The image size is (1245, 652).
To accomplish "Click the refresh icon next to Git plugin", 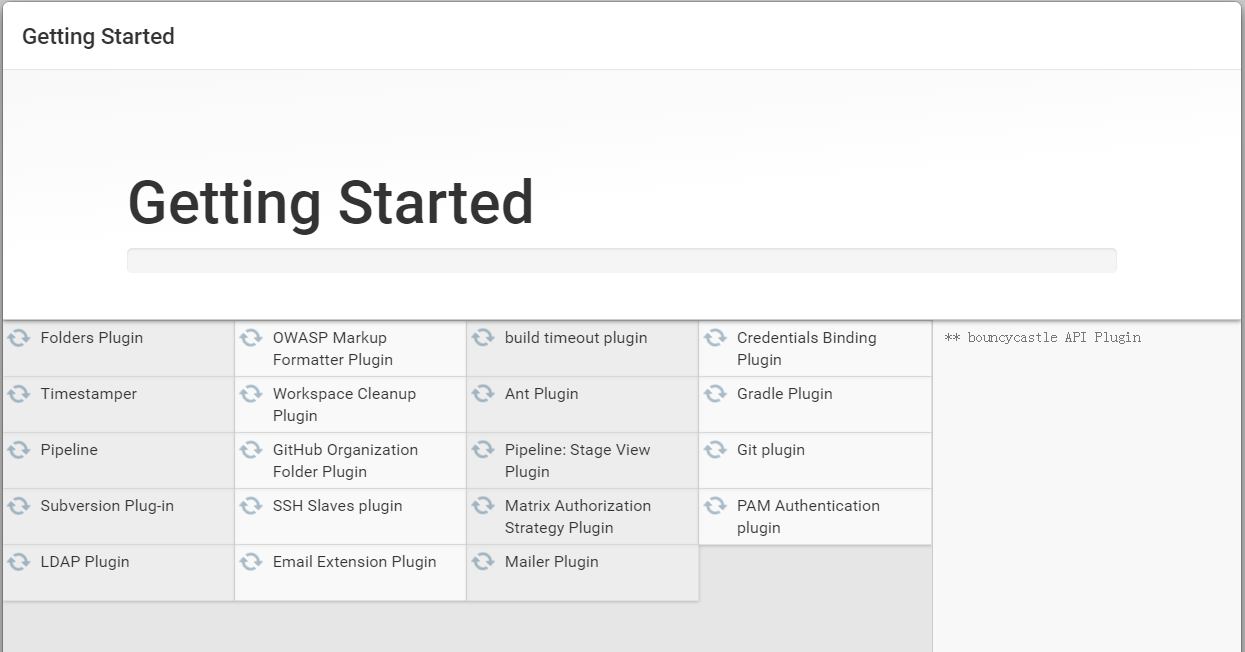I will (715, 450).
